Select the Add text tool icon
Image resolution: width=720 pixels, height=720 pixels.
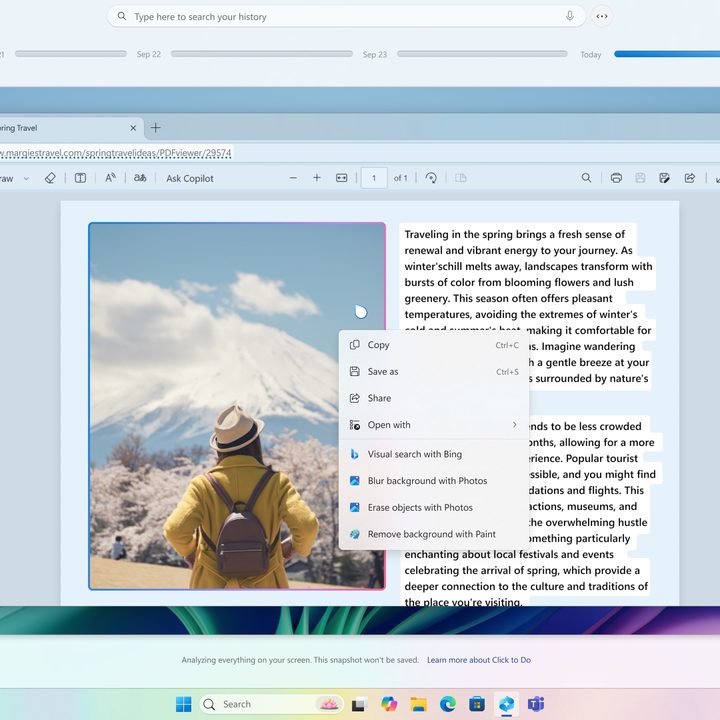pyautogui.click(x=80, y=178)
